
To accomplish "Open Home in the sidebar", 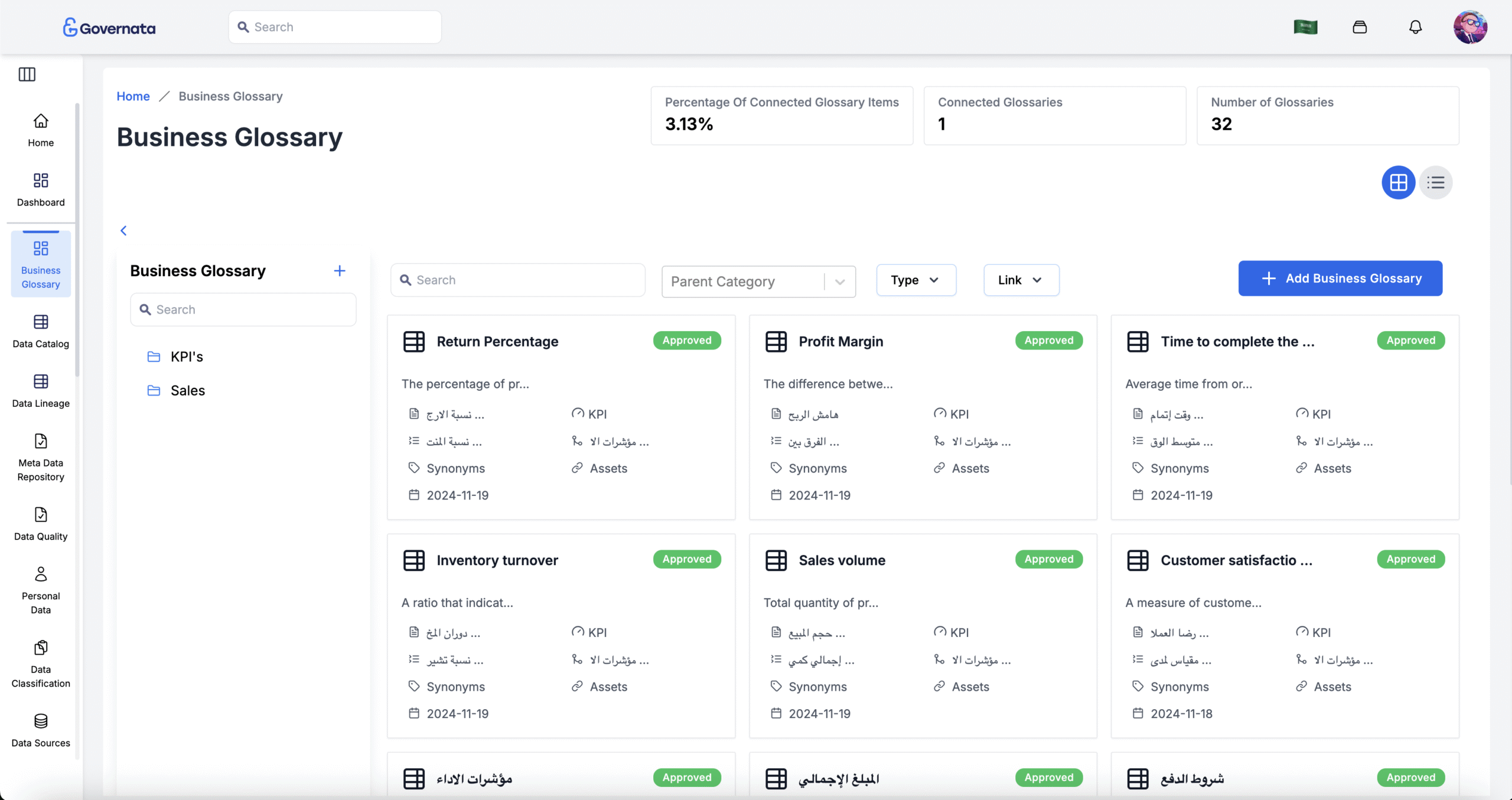I will point(41,130).
